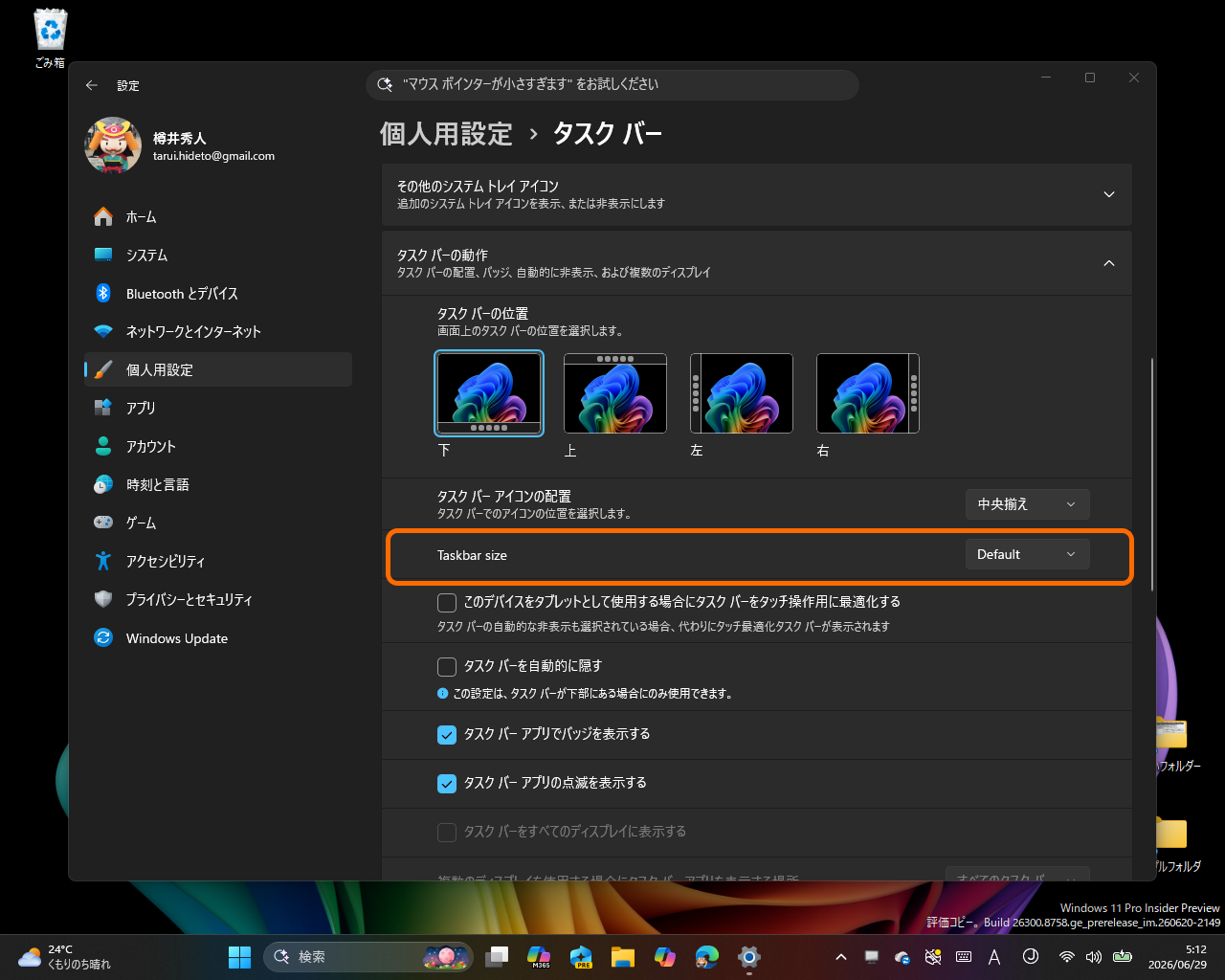Screen dimensions: 1225x980
Task: Show hidden tray icons chevron
Action: click(840, 956)
